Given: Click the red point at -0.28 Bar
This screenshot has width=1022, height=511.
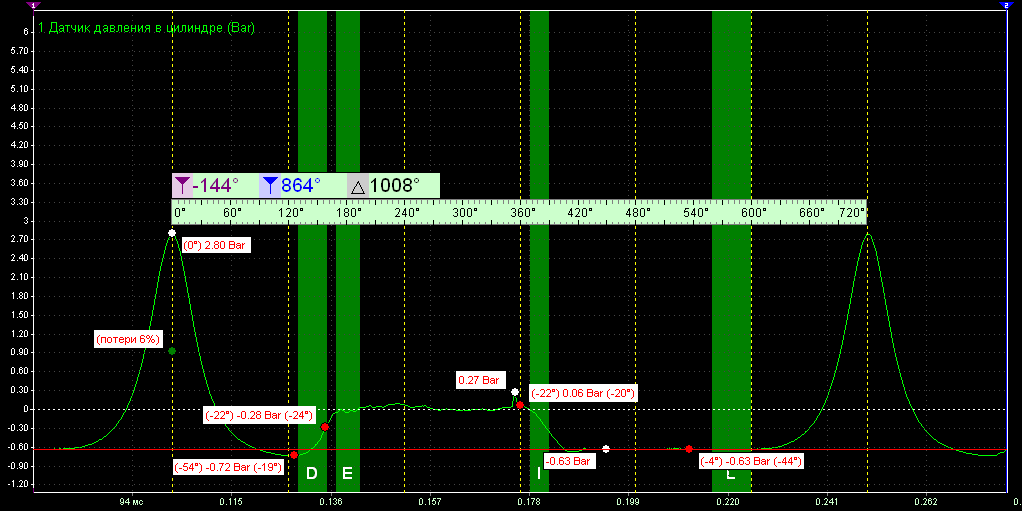Looking at the screenshot, I should point(325,427).
